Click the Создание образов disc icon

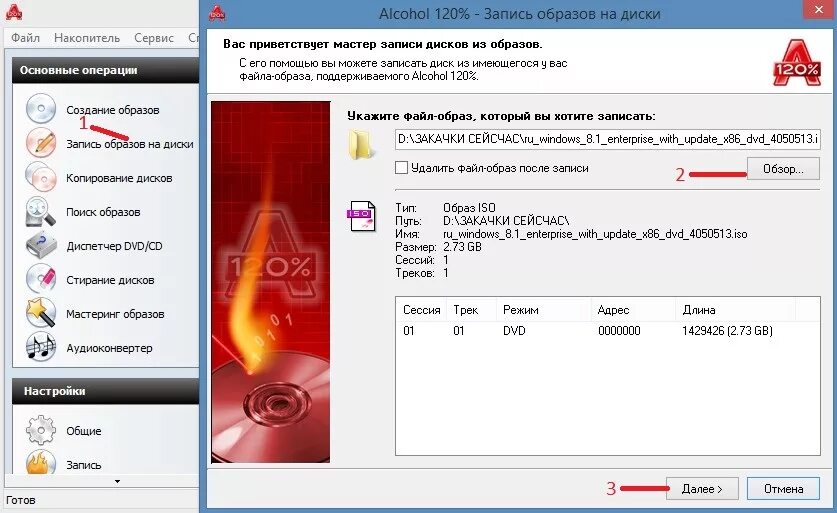click(x=41, y=108)
